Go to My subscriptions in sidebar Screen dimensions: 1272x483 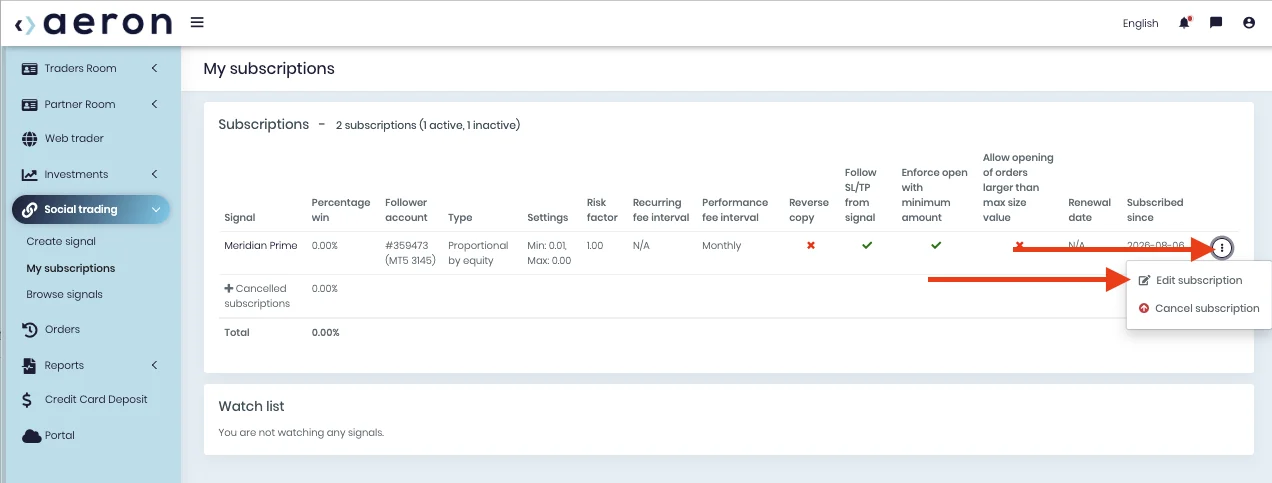[x=71, y=268]
